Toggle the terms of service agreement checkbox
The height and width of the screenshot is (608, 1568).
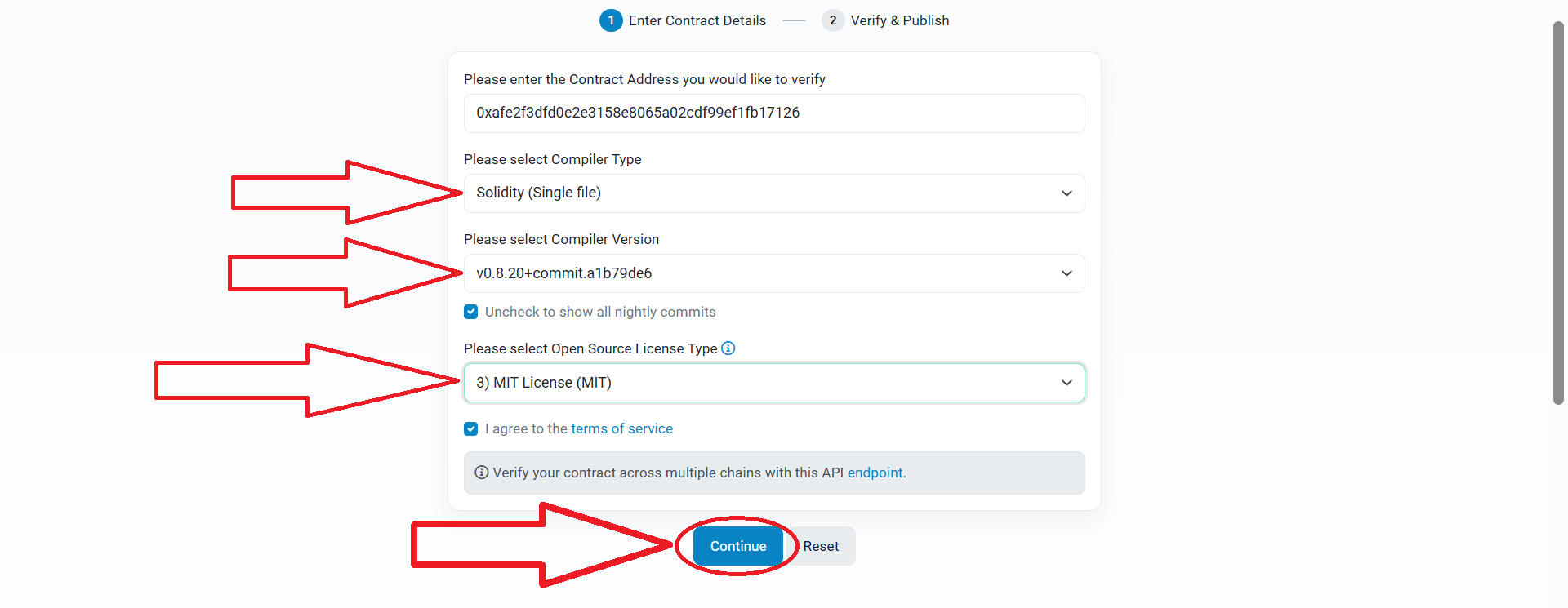471,428
